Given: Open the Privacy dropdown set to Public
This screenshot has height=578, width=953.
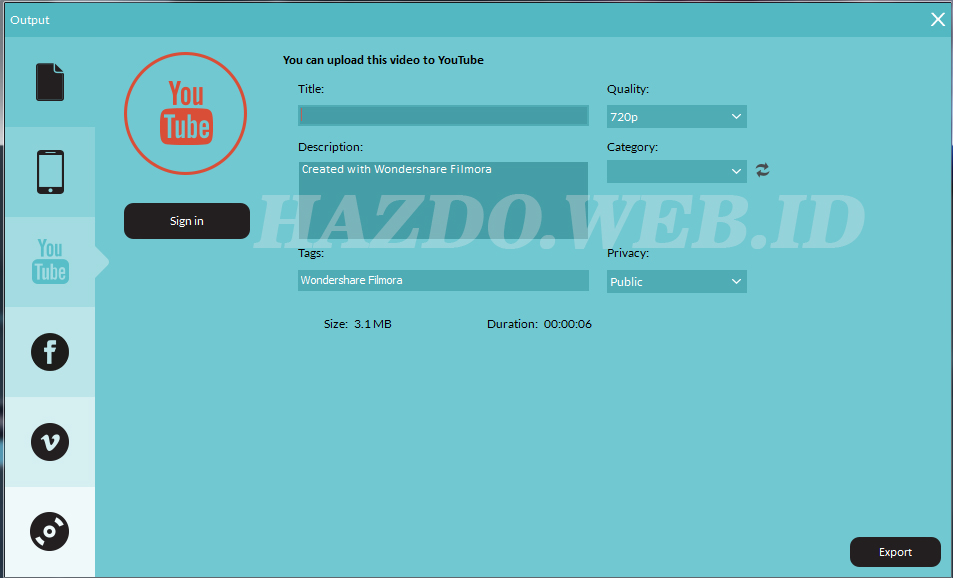Looking at the screenshot, I should click(676, 281).
